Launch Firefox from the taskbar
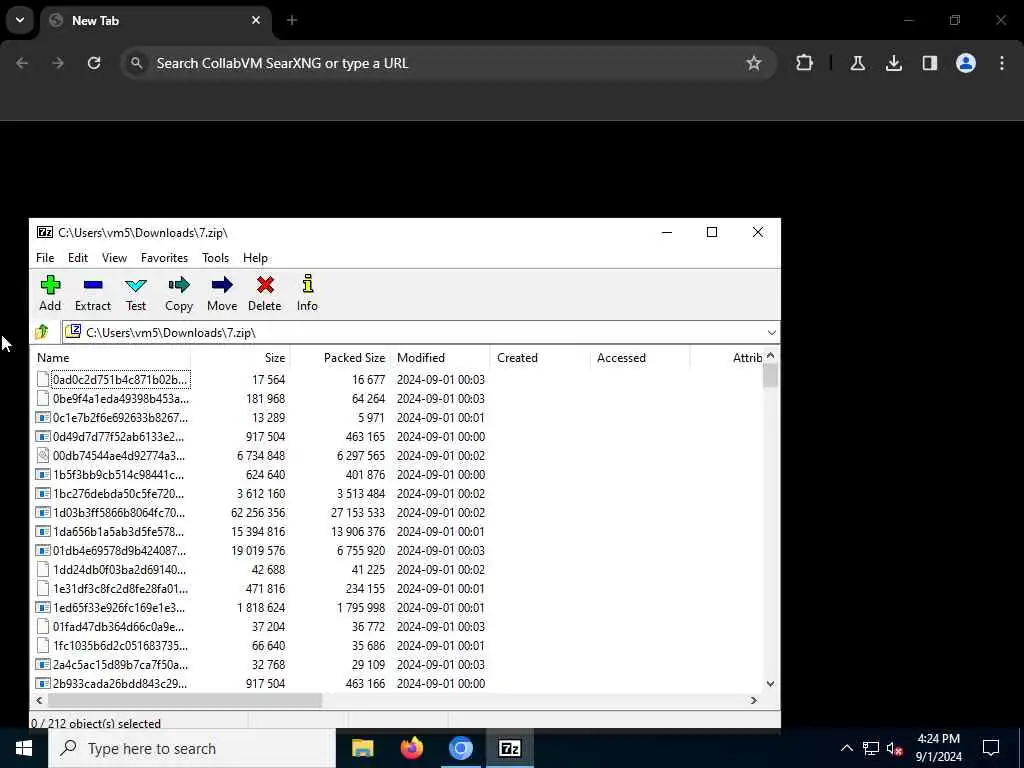The image size is (1024, 768). tap(411, 748)
